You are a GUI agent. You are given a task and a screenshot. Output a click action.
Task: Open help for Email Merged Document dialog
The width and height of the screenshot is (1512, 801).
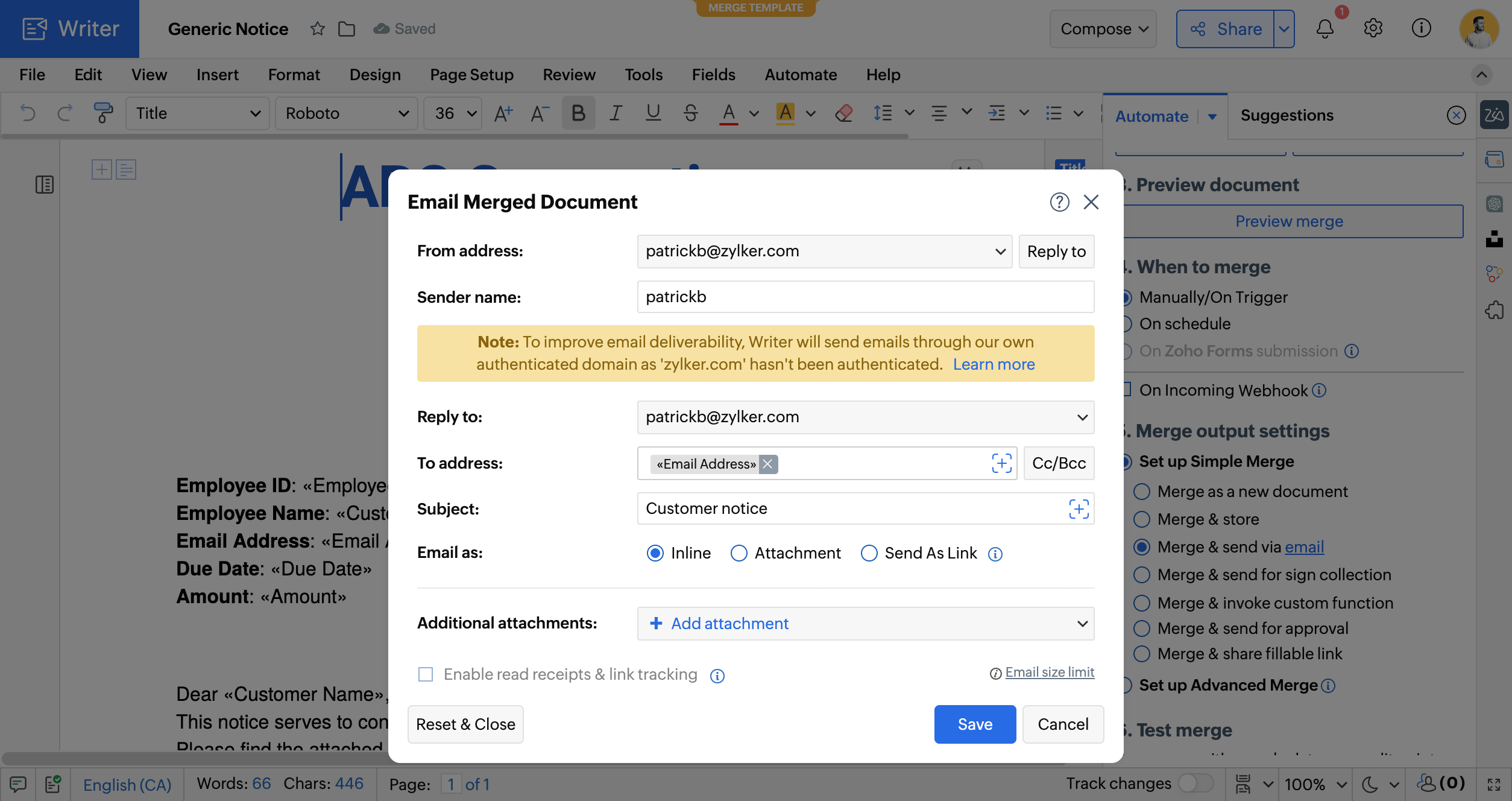click(1059, 202)
